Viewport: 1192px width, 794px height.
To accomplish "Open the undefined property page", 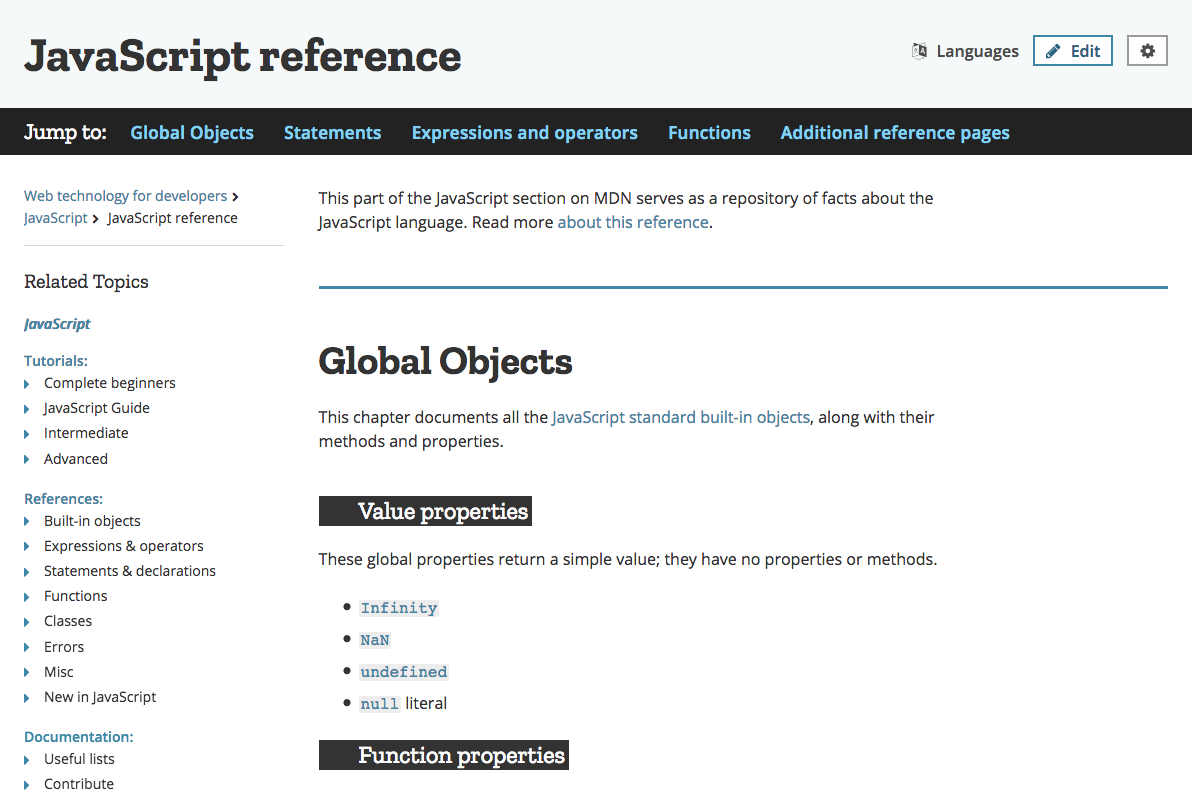I will pos(404,672).
